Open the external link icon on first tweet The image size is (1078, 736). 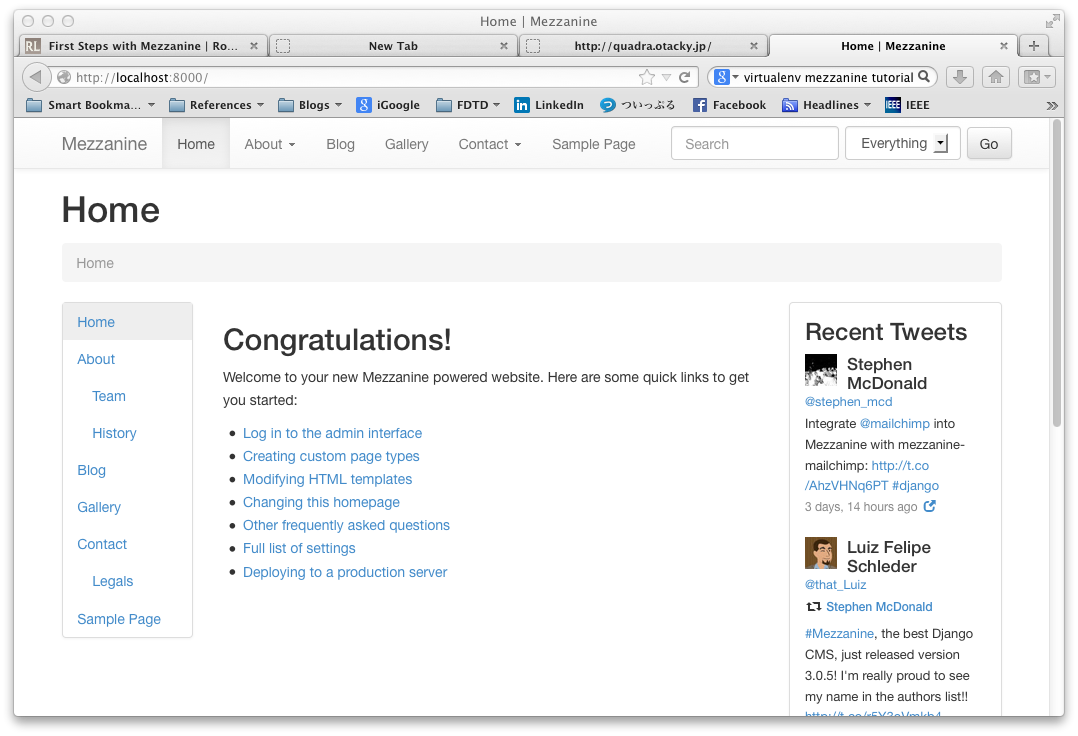coord(930,506)
